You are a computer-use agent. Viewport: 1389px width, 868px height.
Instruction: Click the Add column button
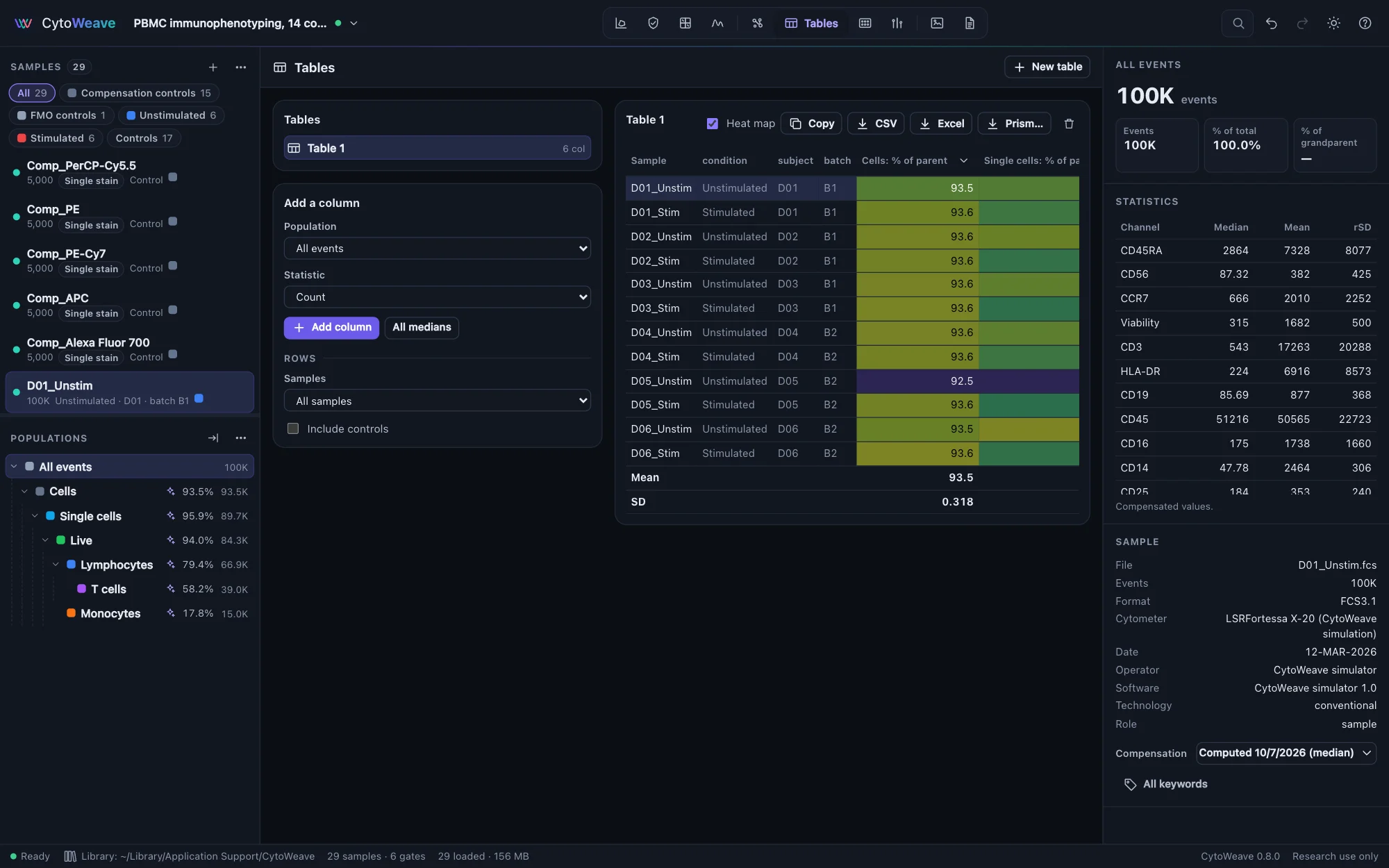(x=331, y=327)
